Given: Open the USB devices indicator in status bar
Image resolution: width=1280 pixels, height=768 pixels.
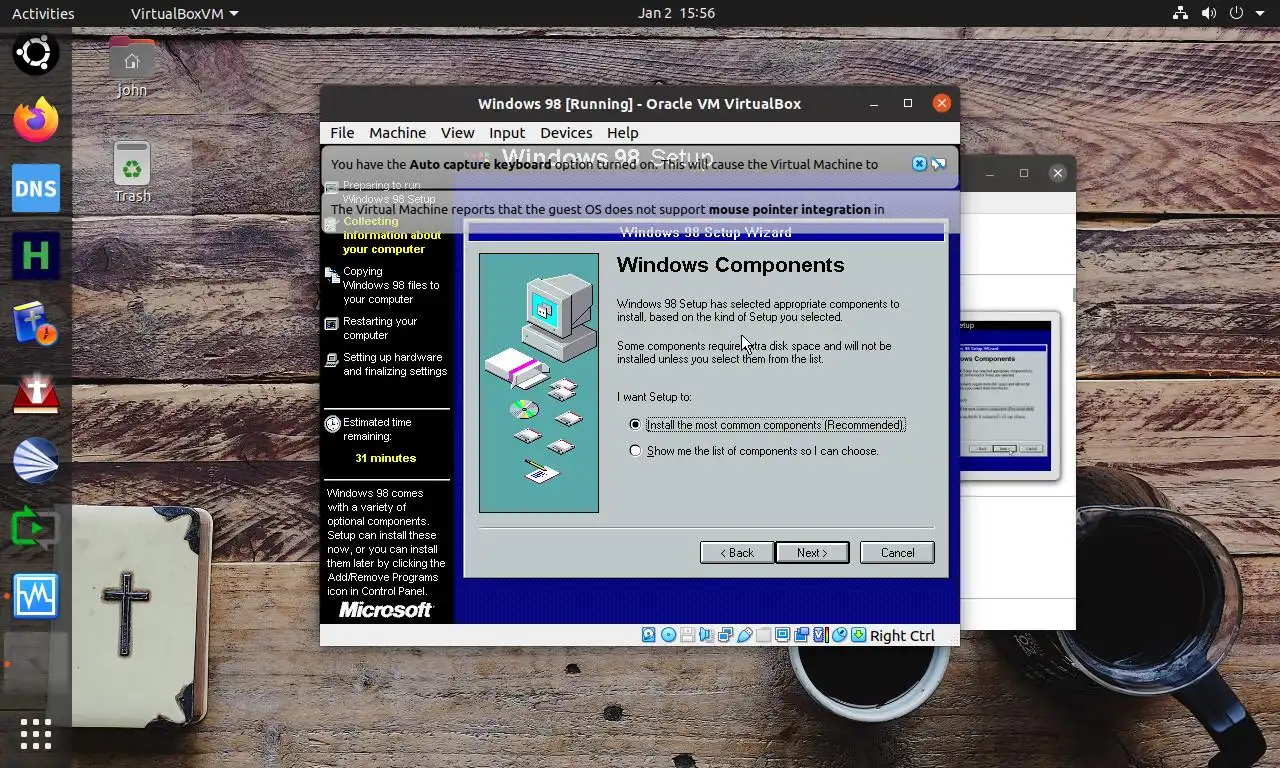Looking at the screenshot, I should 745,635.
